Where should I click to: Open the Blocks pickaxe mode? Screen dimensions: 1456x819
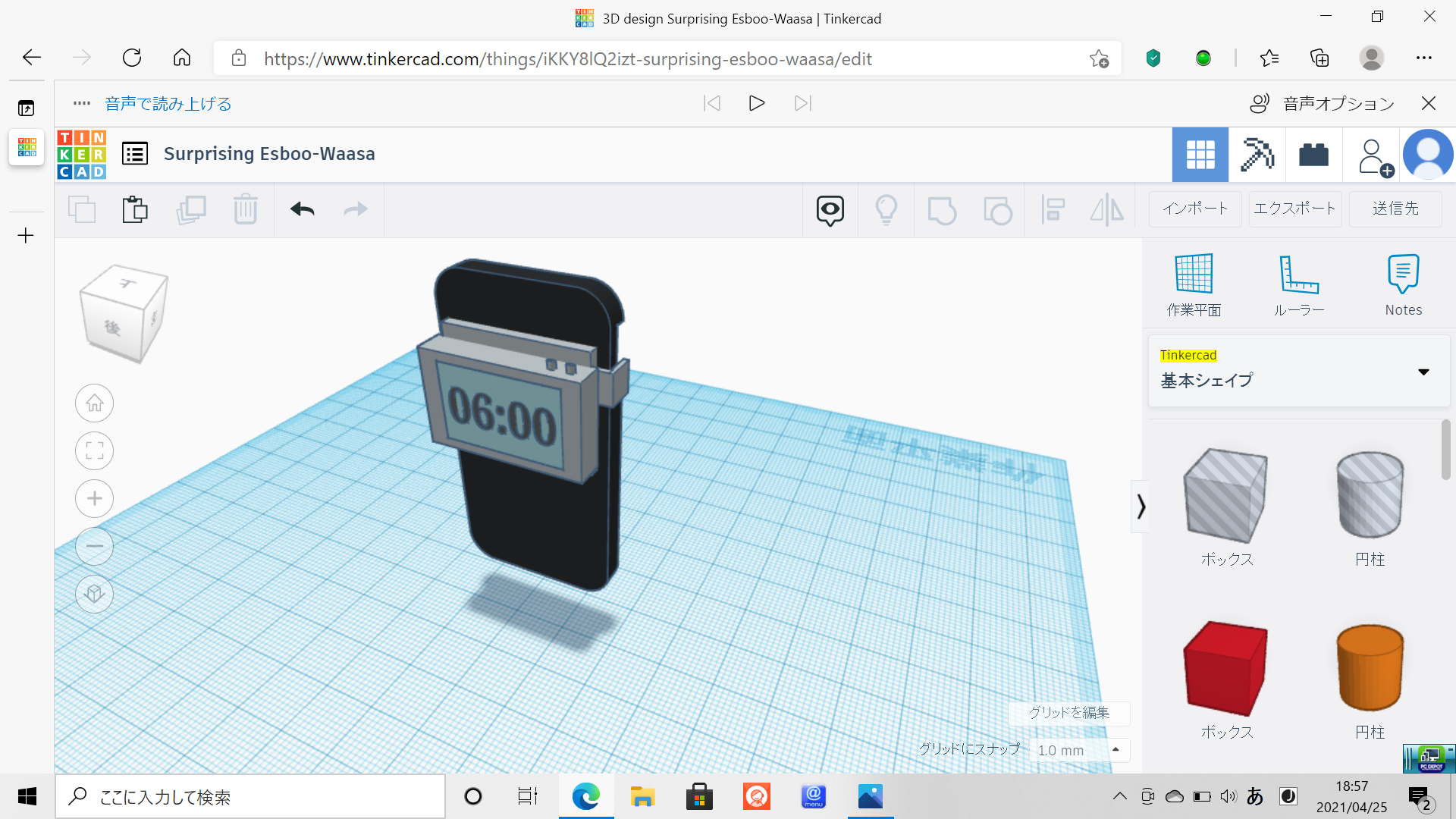pos(1257,155)
